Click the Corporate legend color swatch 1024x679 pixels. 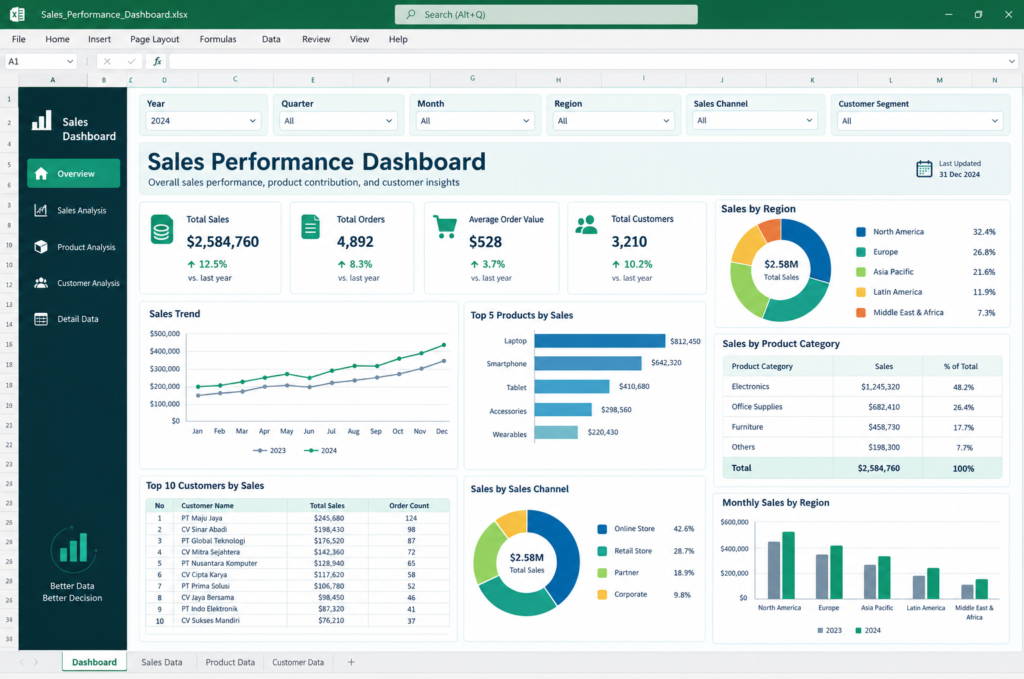click(602, 595)
